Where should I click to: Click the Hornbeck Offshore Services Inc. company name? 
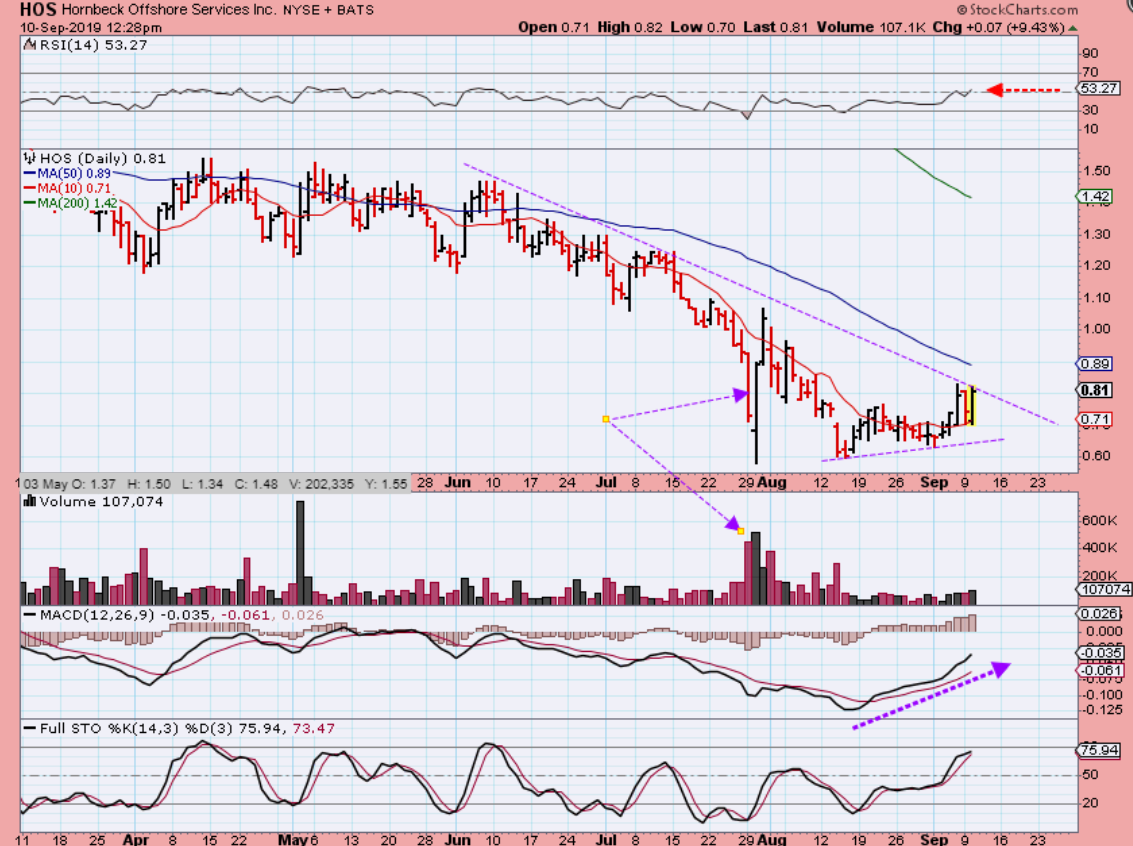coord(168,10)
